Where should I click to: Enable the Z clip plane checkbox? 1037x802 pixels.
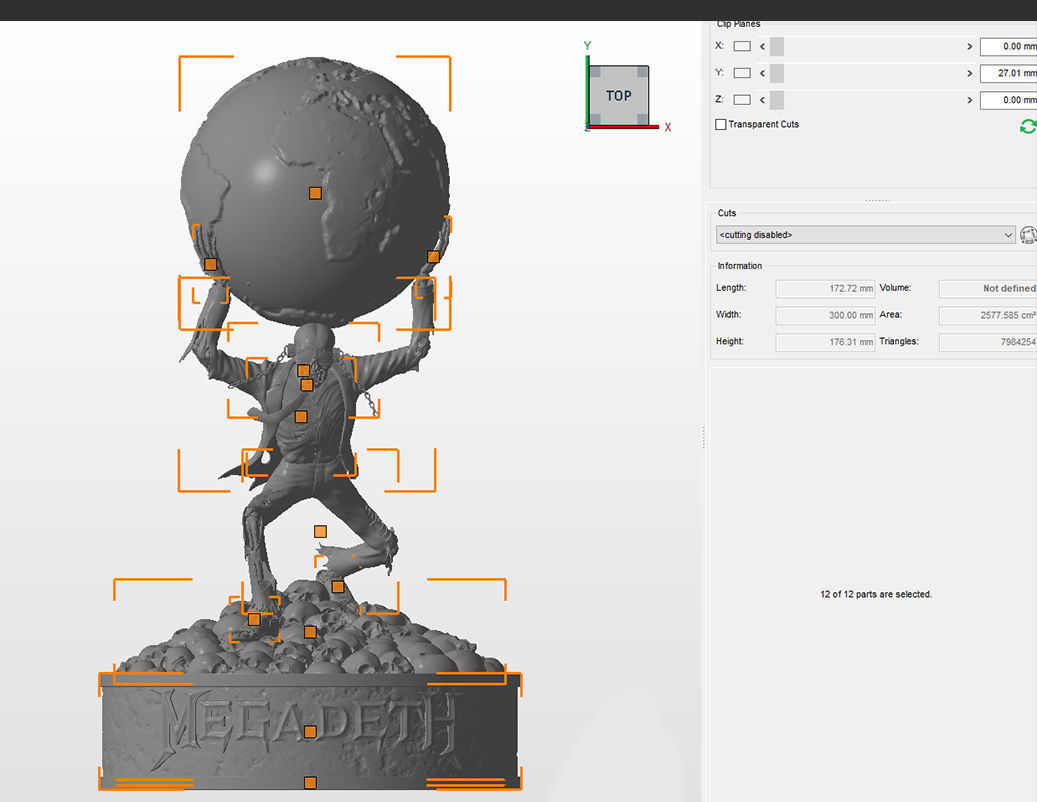742,99
